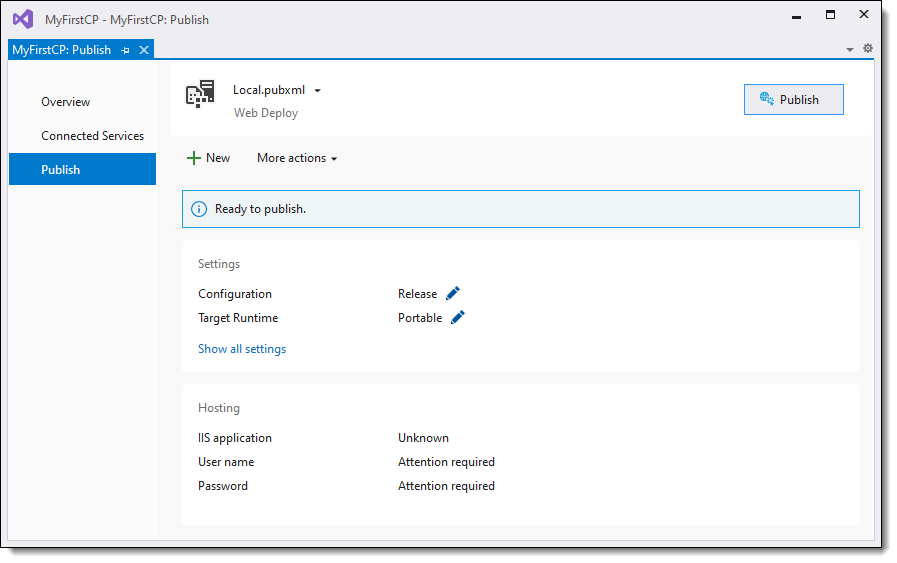Minimize the MyFirstCP window
The image size is (897, 563).
click(796, 17)
